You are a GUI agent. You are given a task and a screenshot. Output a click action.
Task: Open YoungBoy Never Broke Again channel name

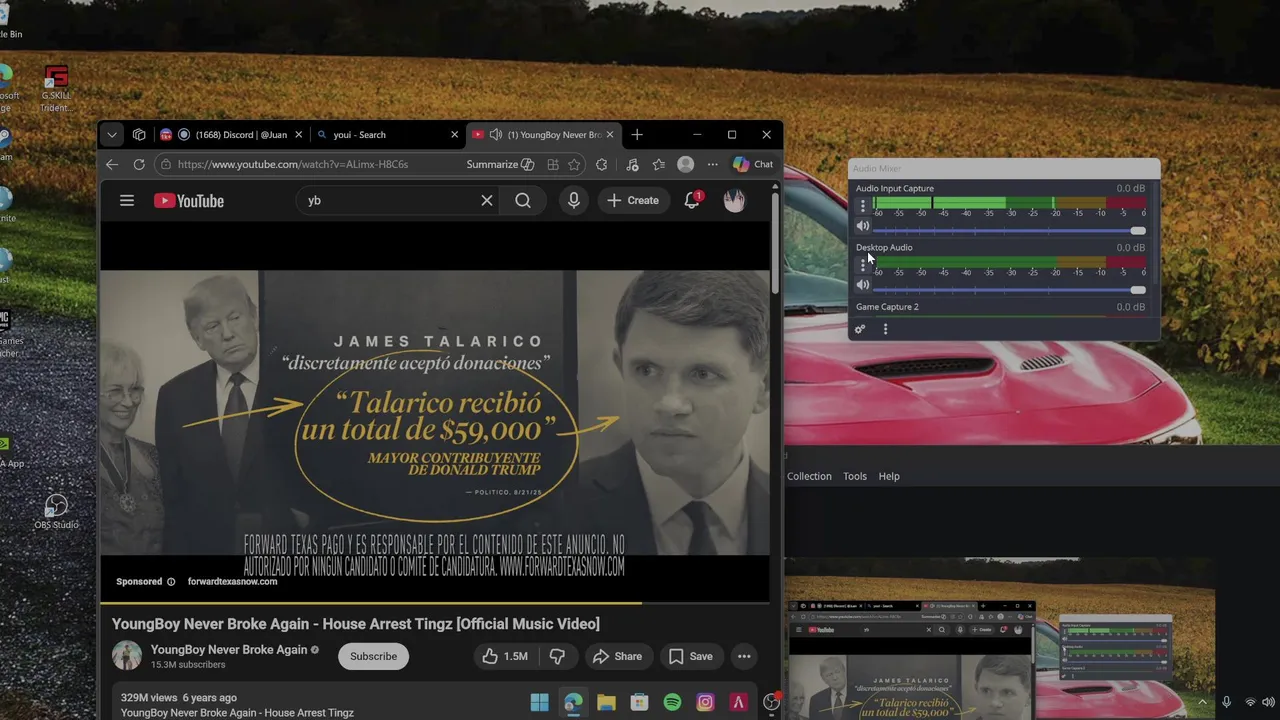point(229,649)
